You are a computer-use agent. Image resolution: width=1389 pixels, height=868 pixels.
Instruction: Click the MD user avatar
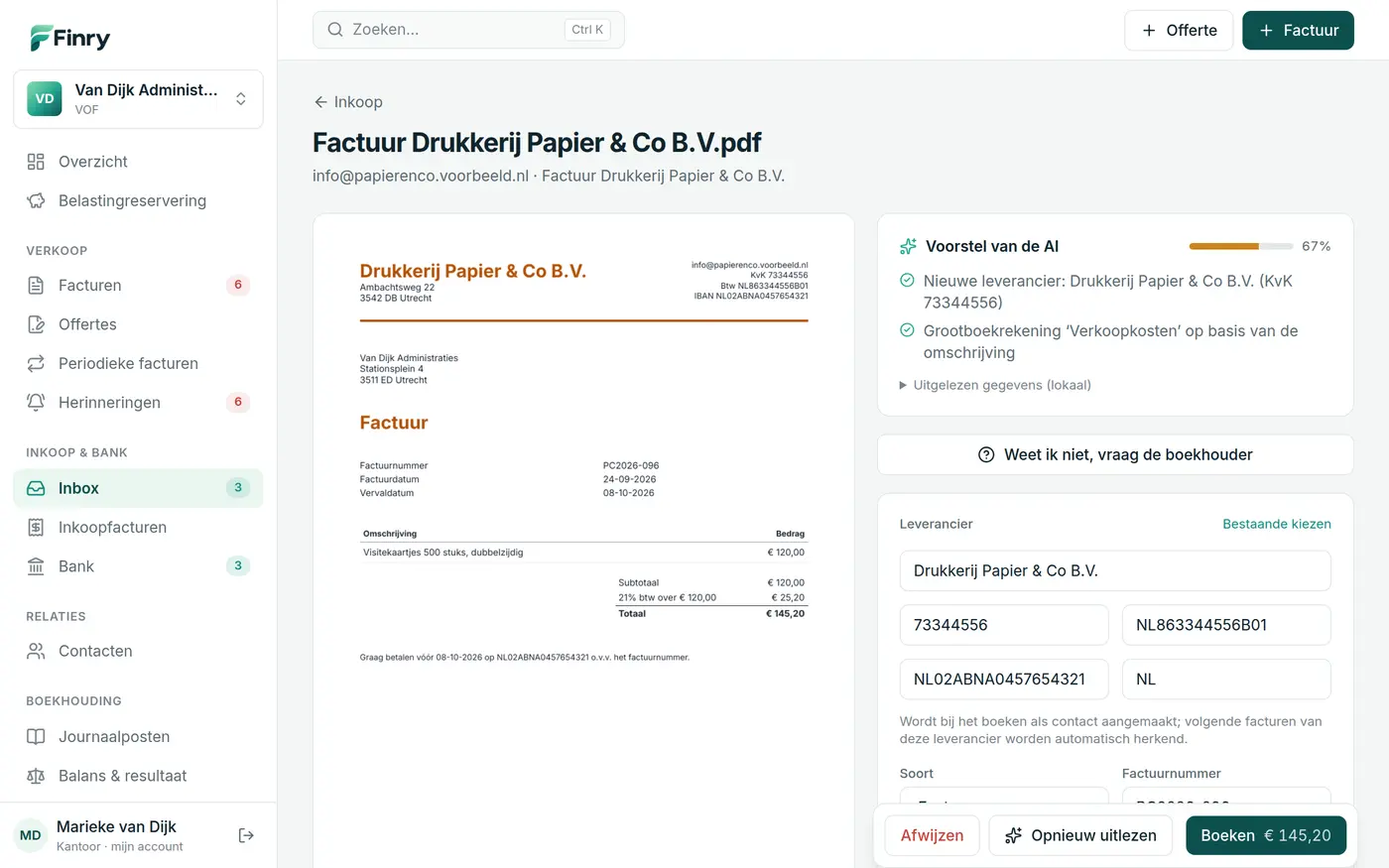click(31, 835)
